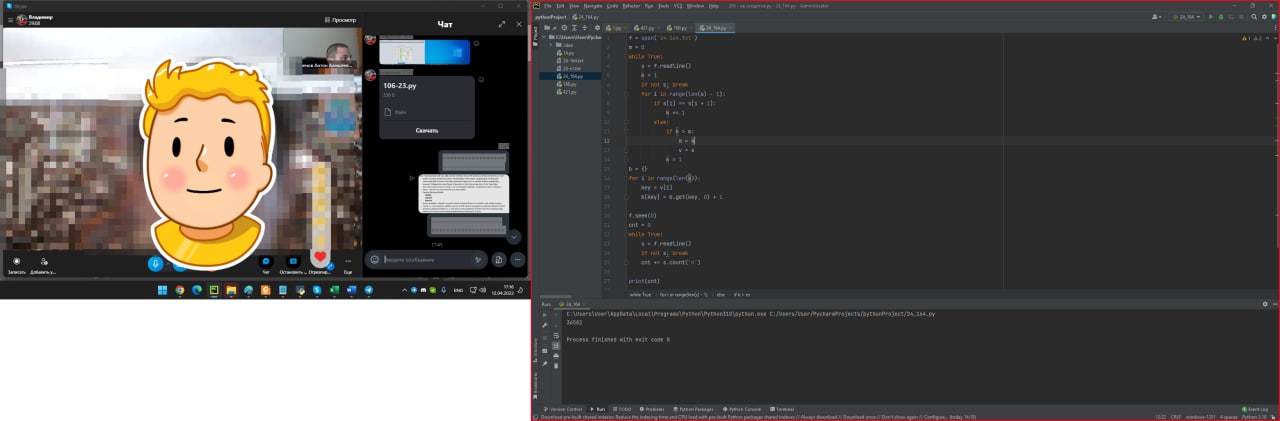The width and height of the screenshot is (1280, 421).
Task: Open the Terminal tool window
Action: [783, 409]
